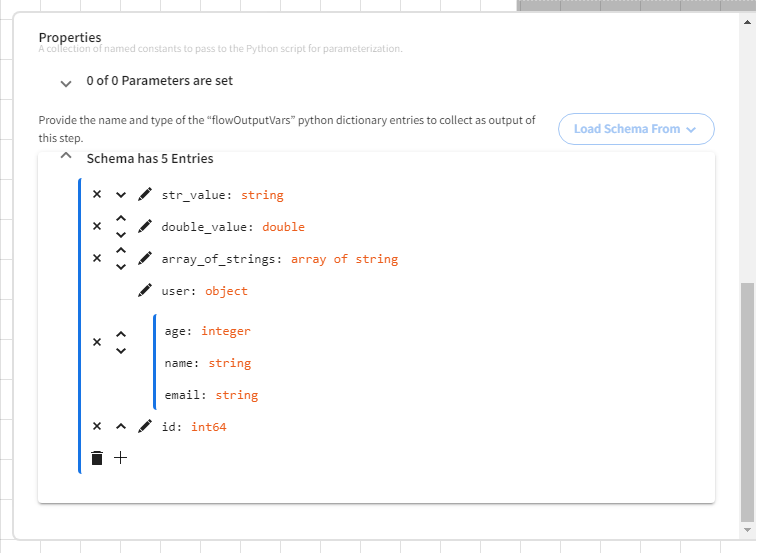Select the 'double_value: double' text
757x553 pixels.
(x=233, y=227)
